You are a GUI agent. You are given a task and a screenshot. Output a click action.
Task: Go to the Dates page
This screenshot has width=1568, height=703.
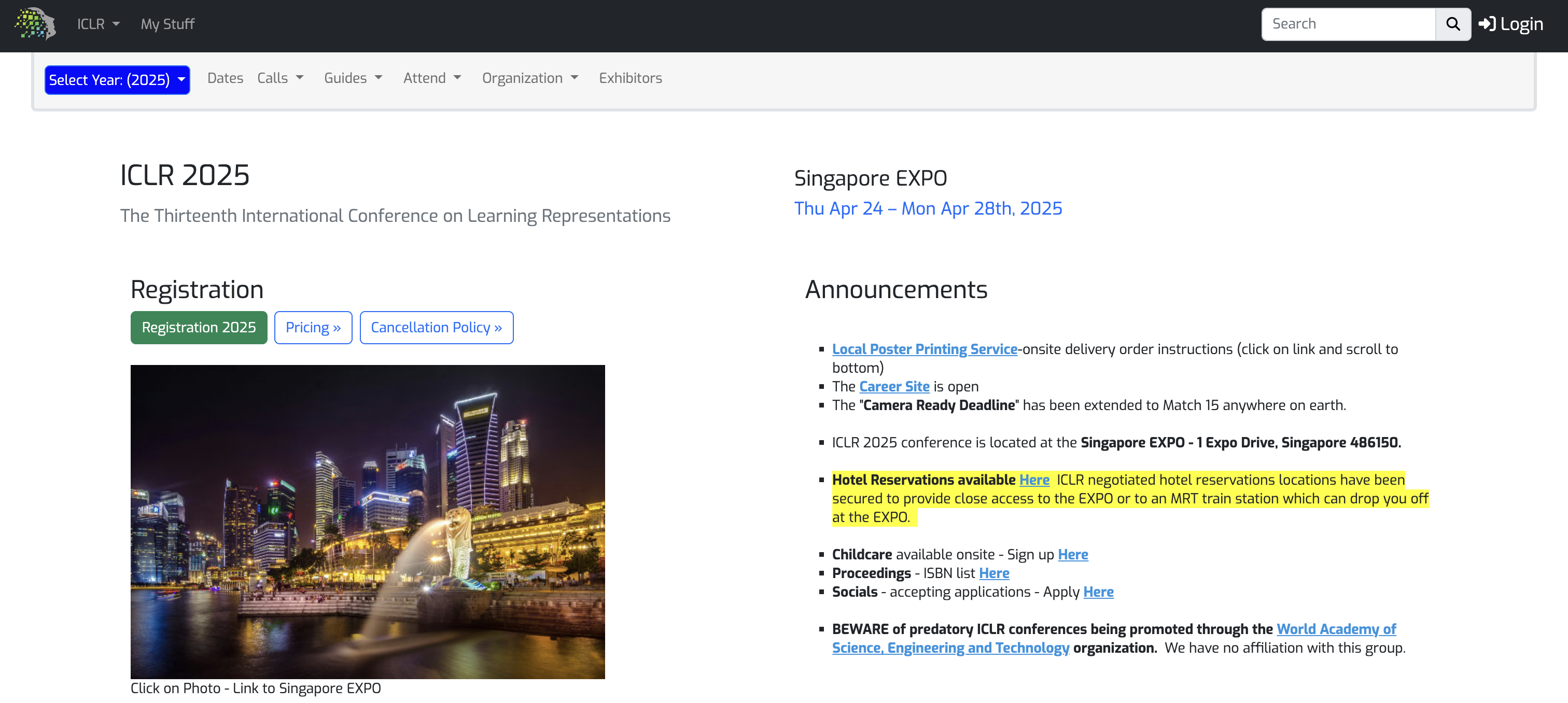tap(225, 78)
